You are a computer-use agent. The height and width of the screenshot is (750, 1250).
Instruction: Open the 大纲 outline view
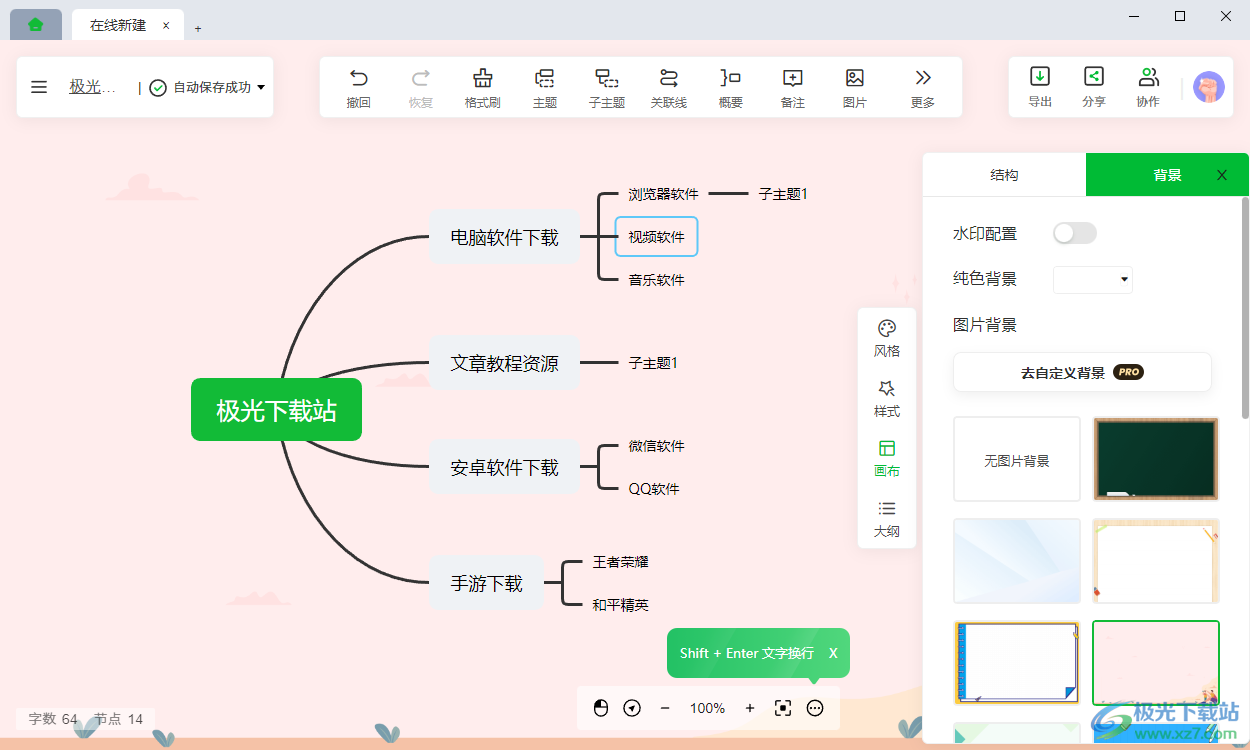pos(887,519)
